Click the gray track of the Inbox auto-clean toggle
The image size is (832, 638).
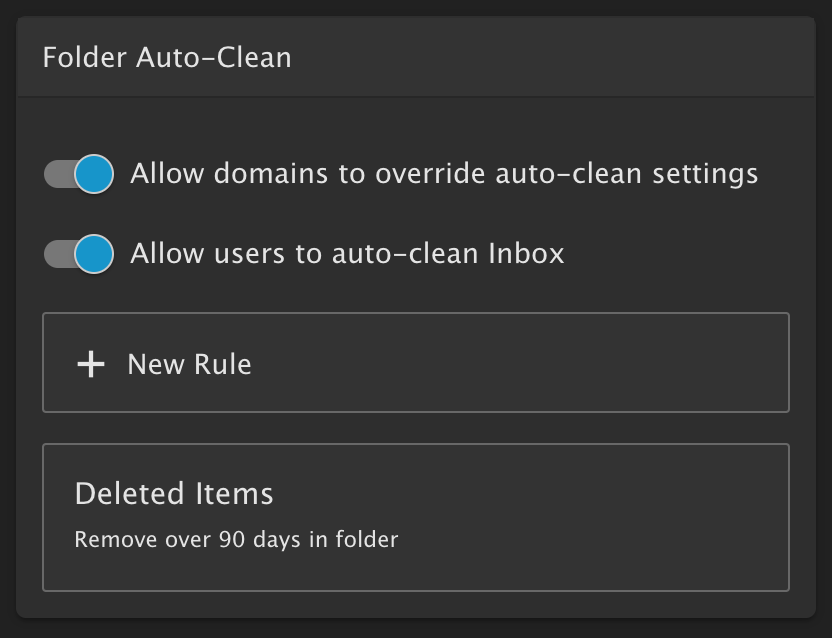(x=56, y=254)
